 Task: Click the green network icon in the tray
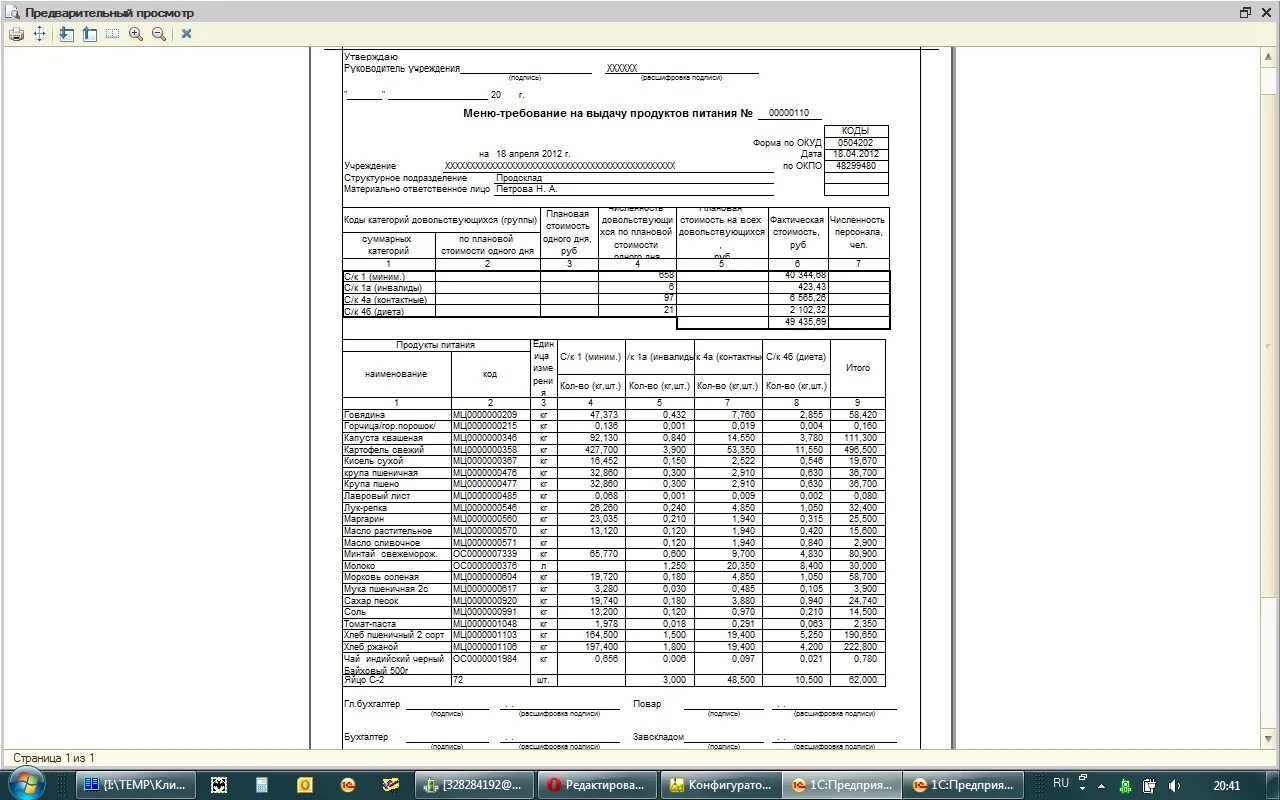[1127, 786]
